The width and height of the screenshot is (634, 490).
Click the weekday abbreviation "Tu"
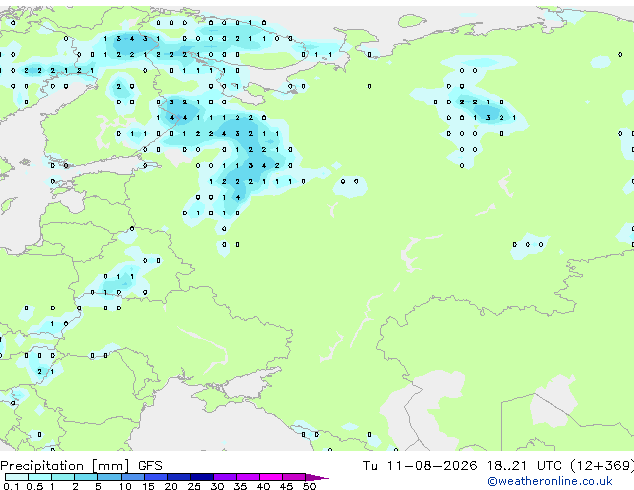click(x=370, y=466)
